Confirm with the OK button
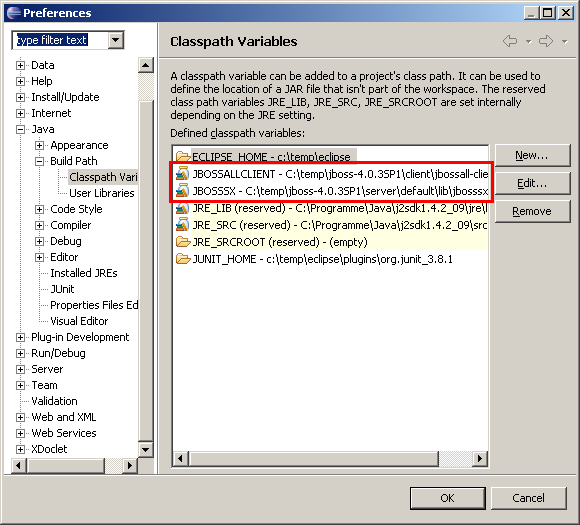 click(448, 498)
